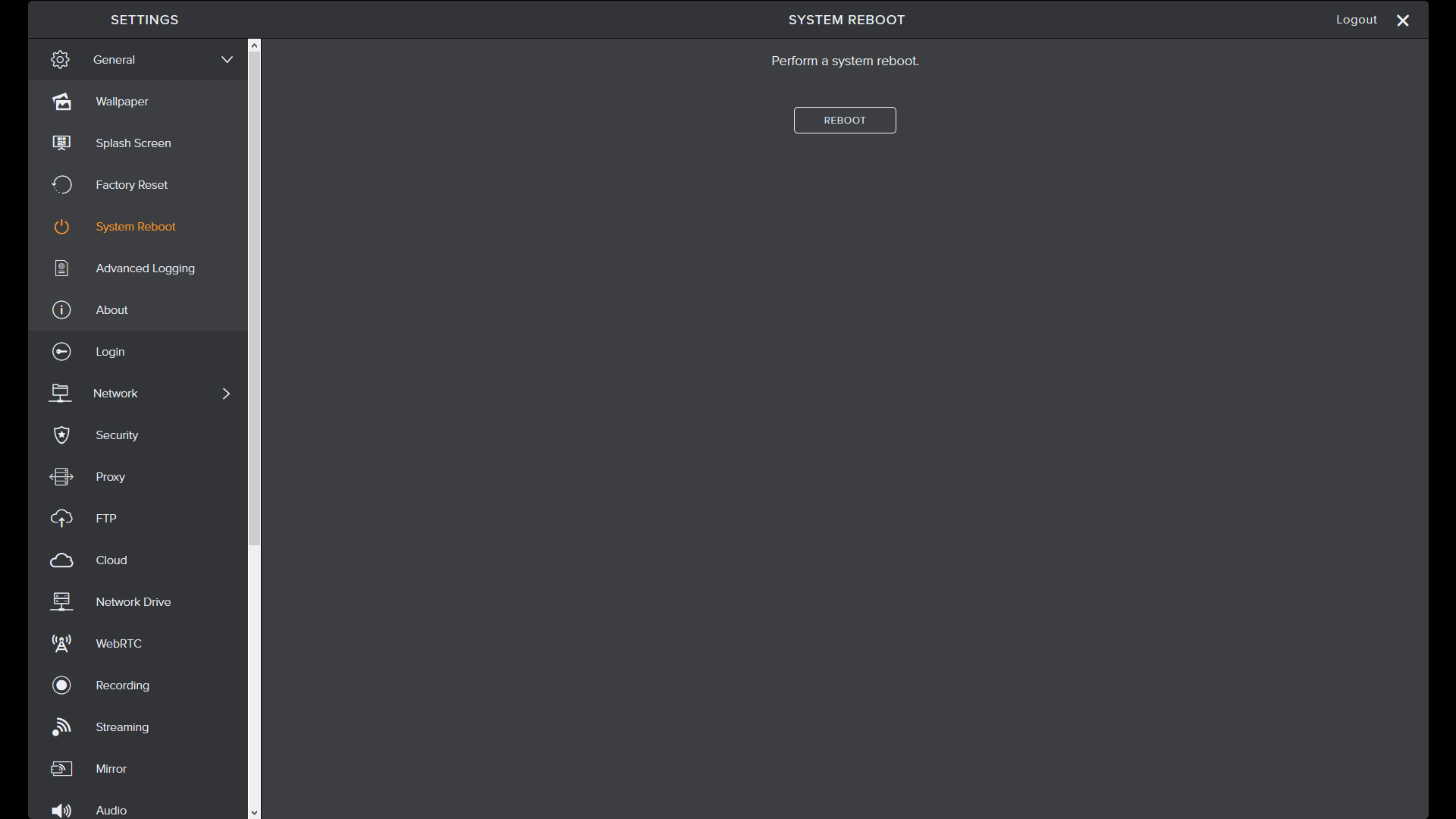Click the Audio speaker icon

61,810
